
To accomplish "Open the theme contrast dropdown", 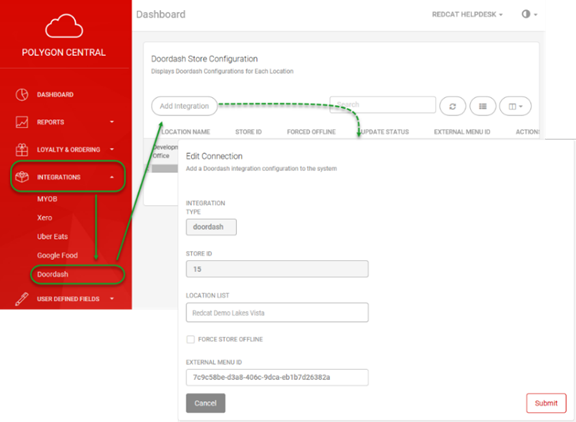I will pyautogui.click(x=529, y=14).
